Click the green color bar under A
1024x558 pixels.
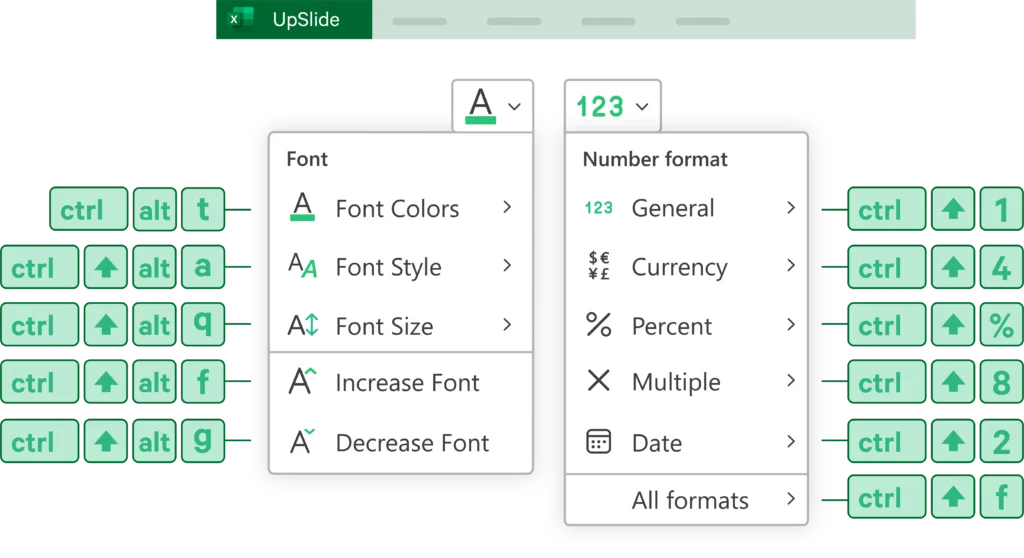[x=481, y=120]
